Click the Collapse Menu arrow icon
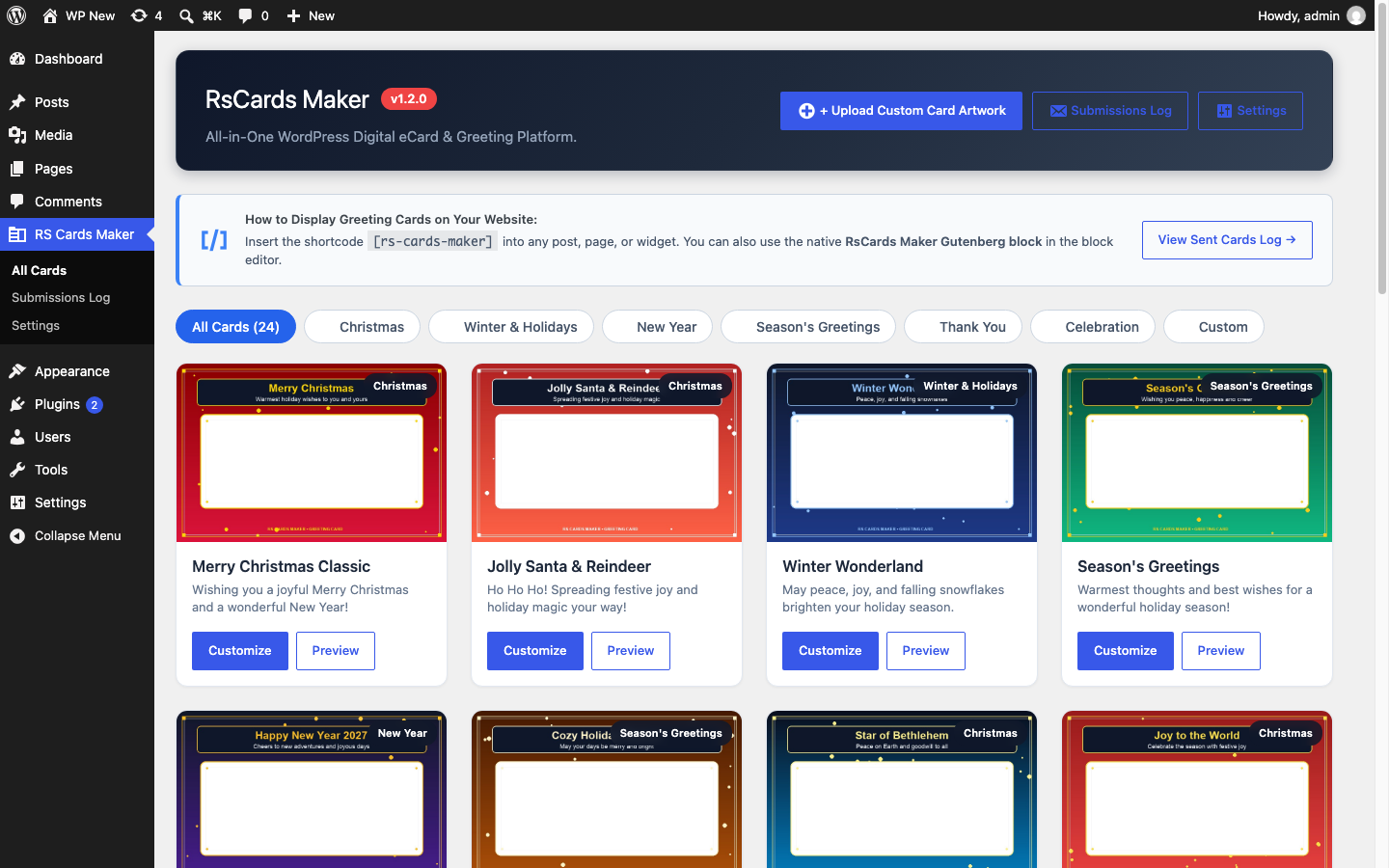The height and width of the screenshot is (868, 1389). point(17,536)
